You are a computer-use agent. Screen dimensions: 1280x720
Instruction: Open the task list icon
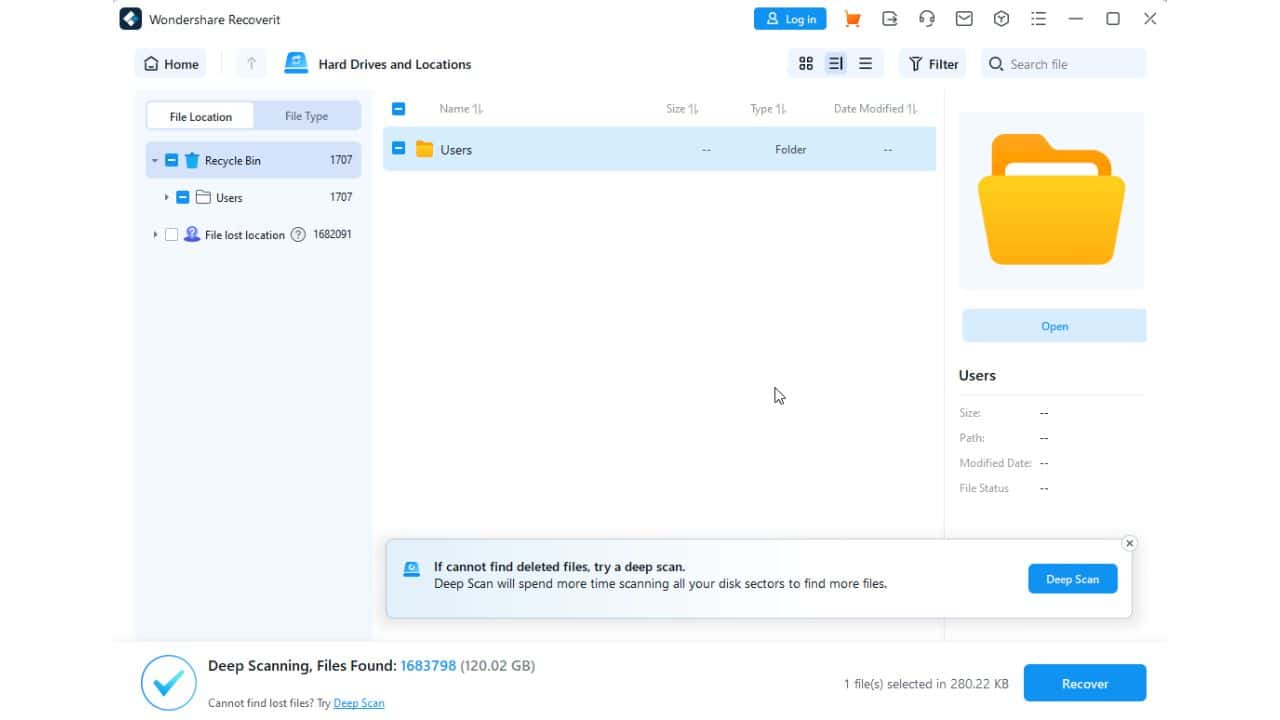click(x=1038, y=18)
